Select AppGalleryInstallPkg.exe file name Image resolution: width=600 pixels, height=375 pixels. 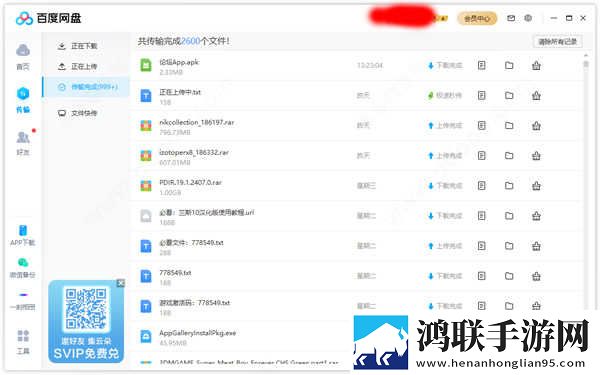197,333
